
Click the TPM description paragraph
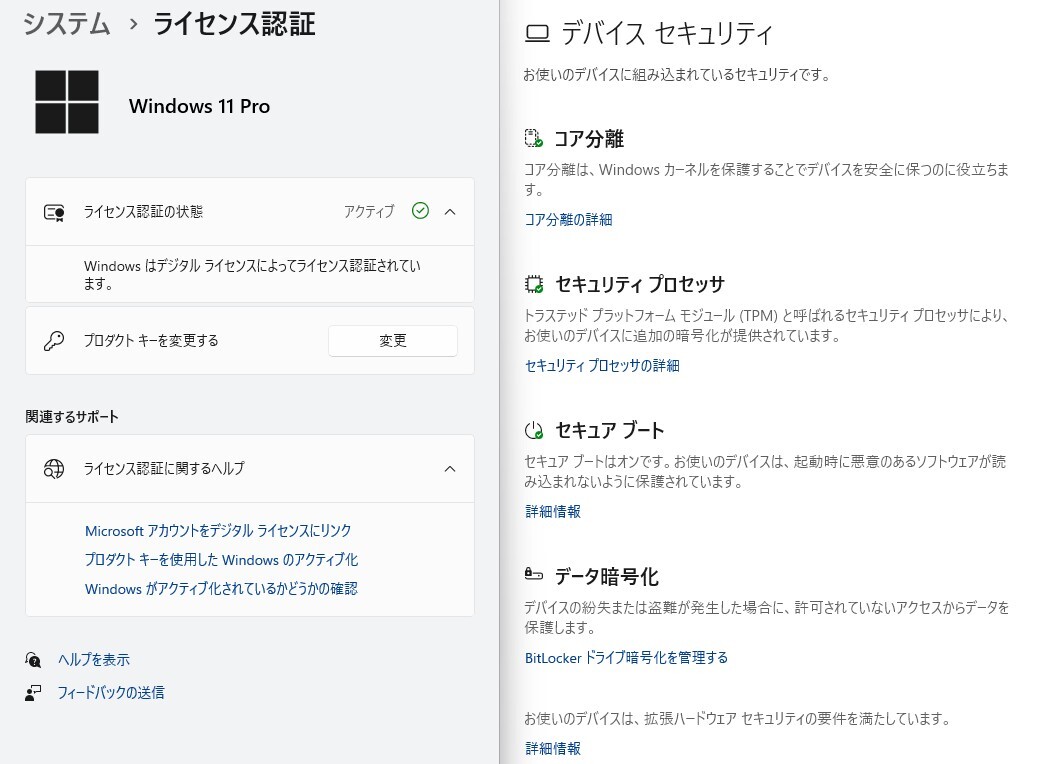coord(767,326)
